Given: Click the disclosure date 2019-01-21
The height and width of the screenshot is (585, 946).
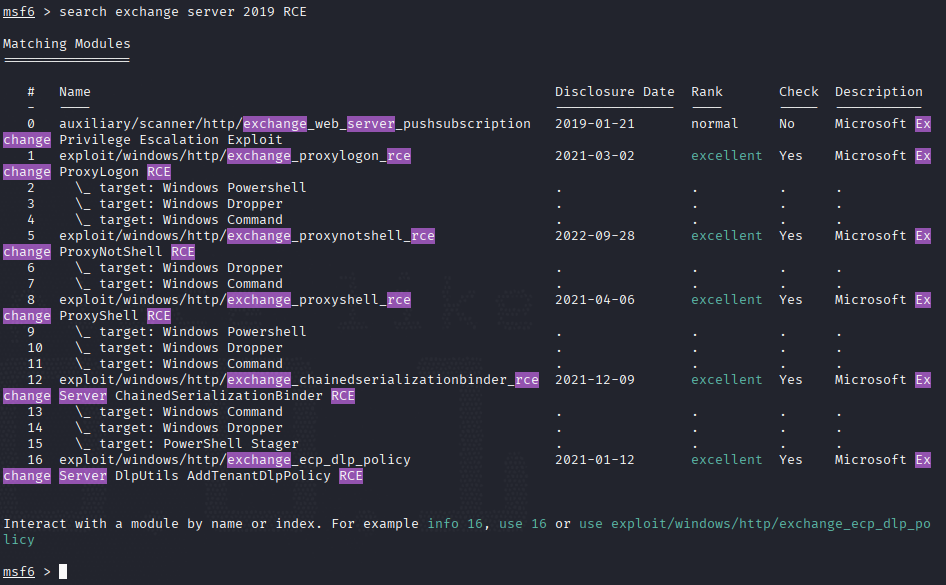Looking at the screenshot, I should 595,124.
